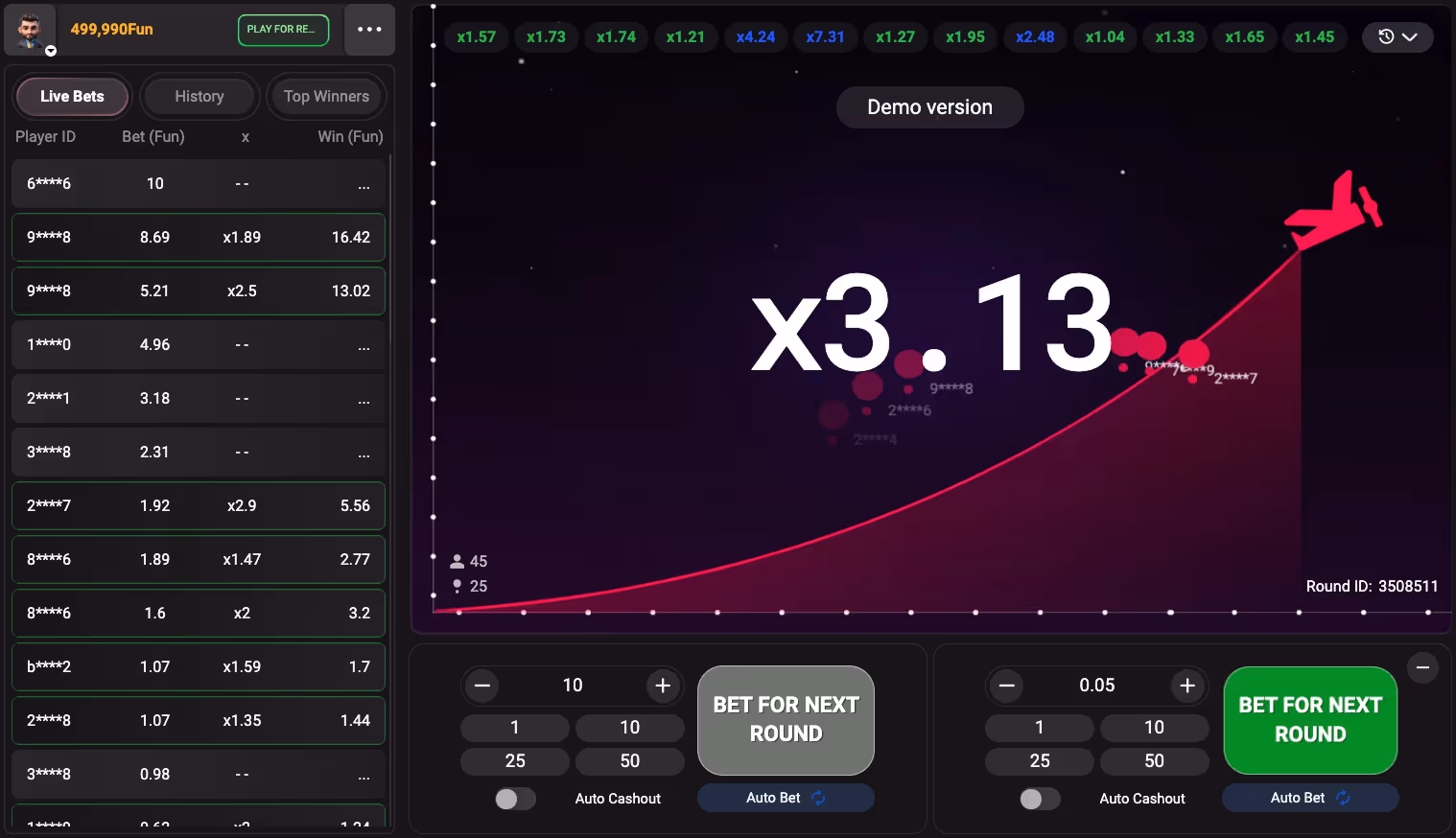Click x1.65 round result chip

(x=1245, y=37)
